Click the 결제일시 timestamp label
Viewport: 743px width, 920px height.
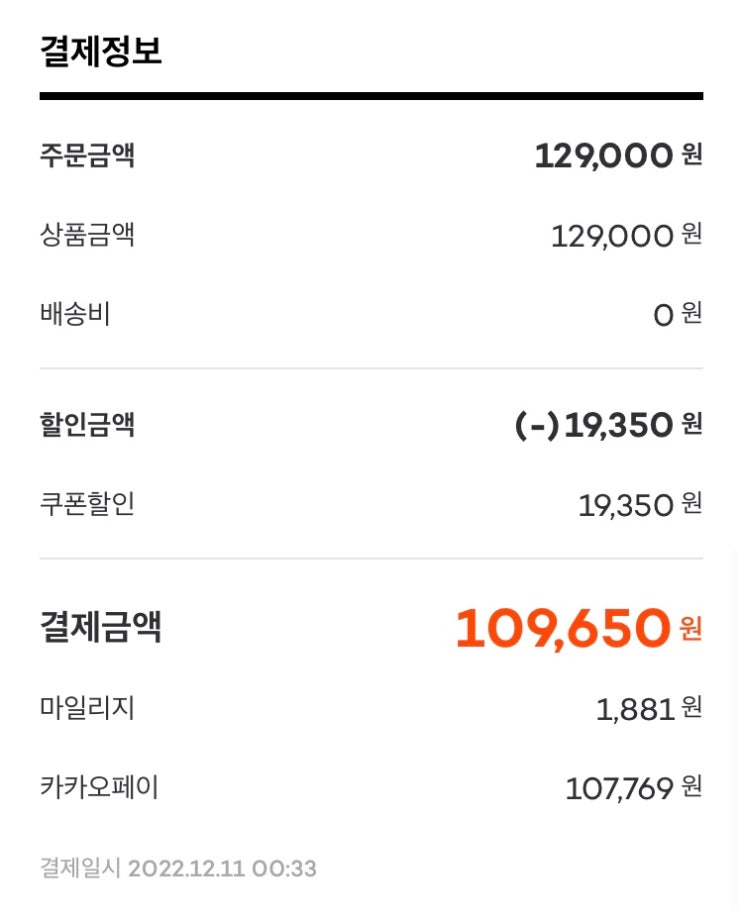click(80, 867)
